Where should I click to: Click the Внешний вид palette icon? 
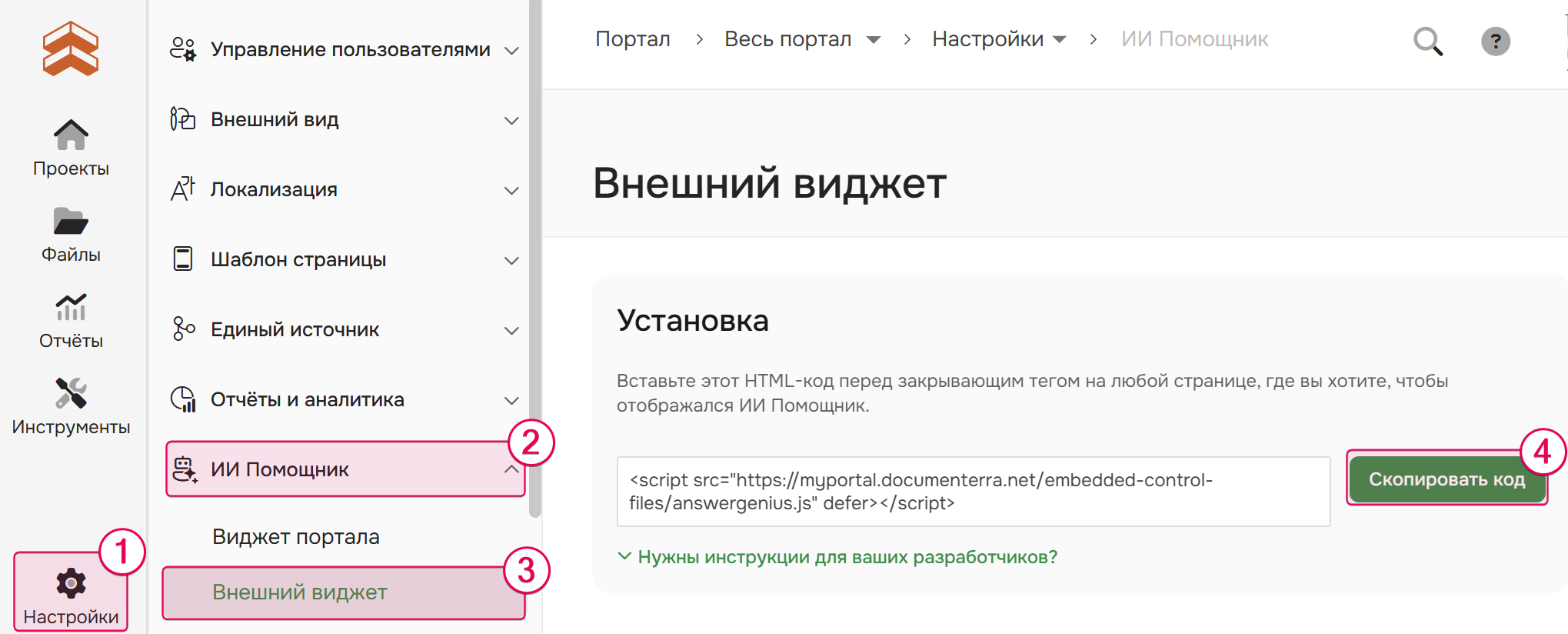(x=183, y=119)
